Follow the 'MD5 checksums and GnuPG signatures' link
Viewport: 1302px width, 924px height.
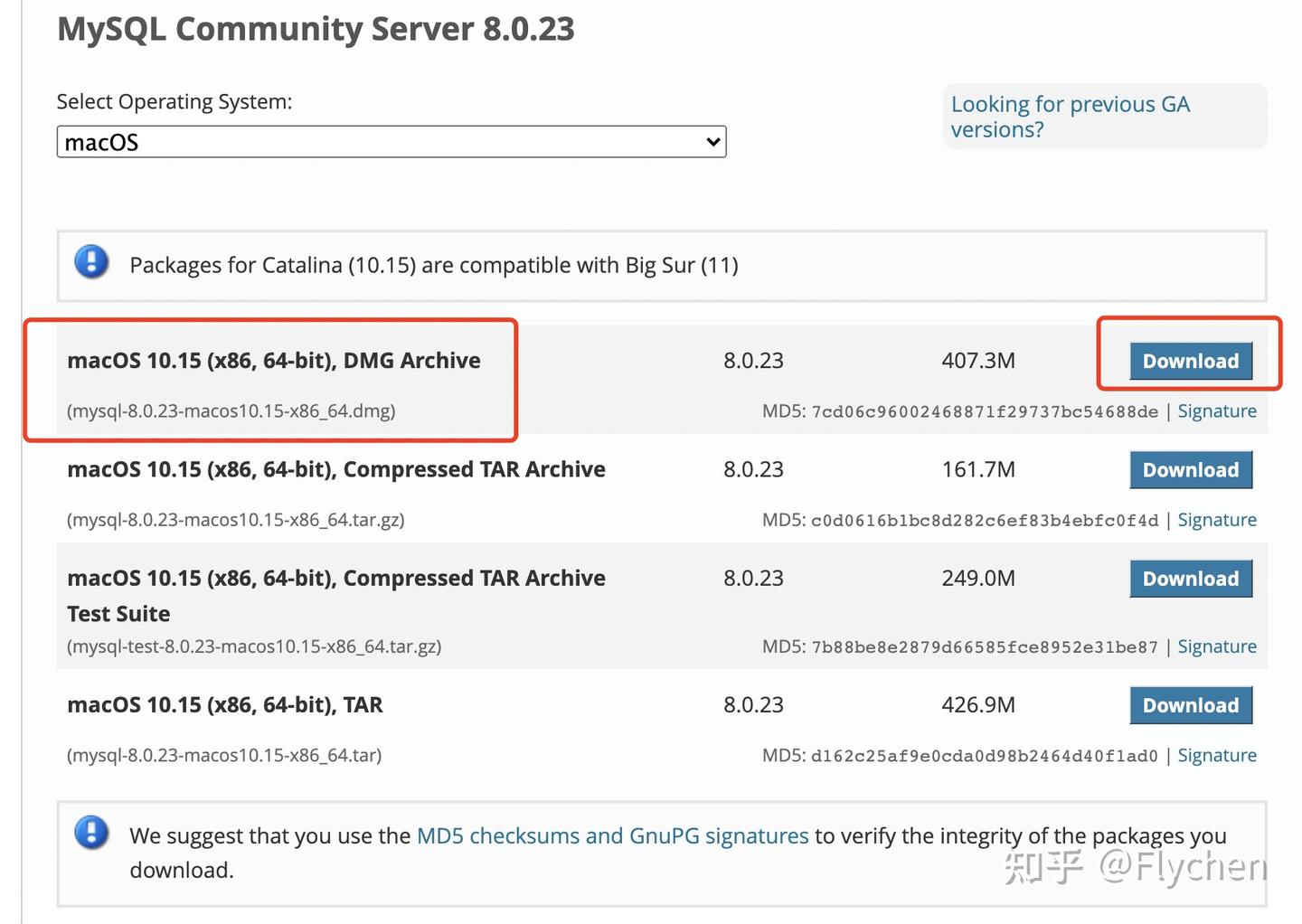(x=612, y=835)
